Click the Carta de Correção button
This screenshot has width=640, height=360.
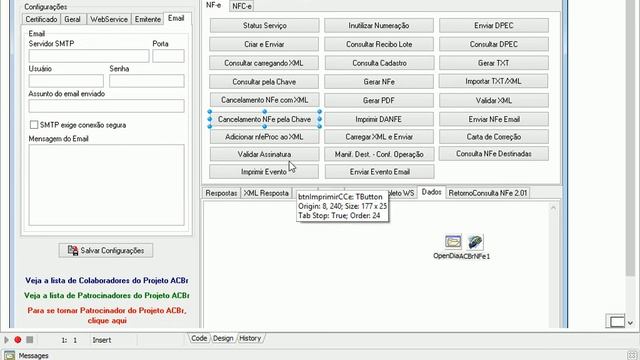tap(494, 137)
